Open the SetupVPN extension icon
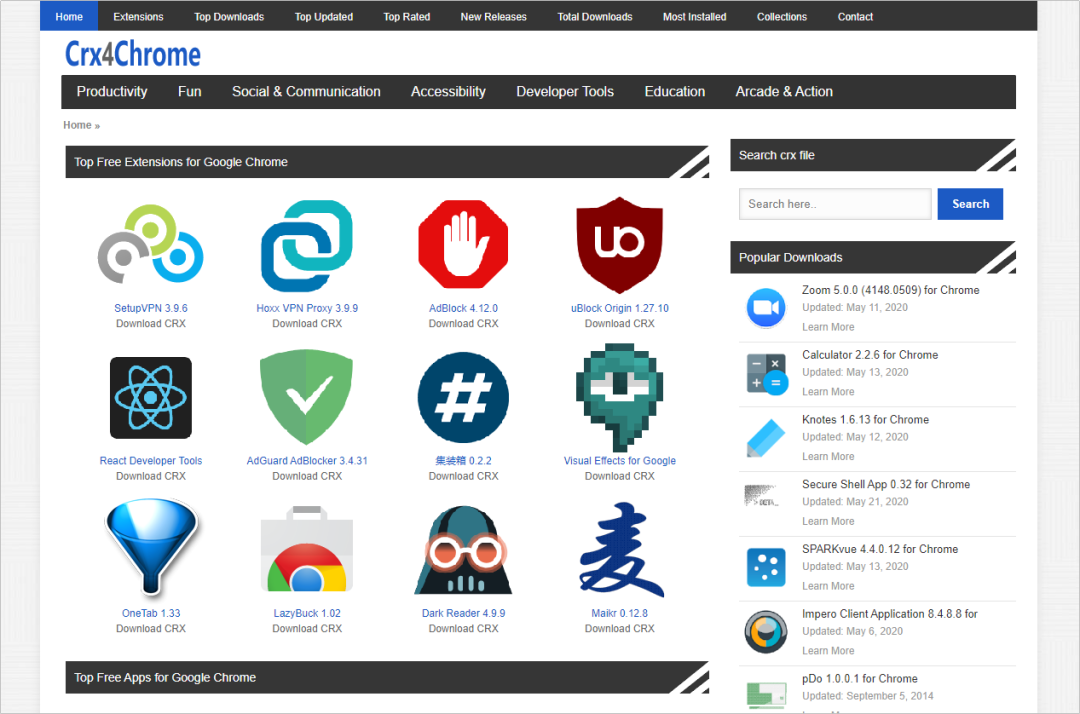The image size is (1080, 714). pyautogui.click(x=150, y=244)
